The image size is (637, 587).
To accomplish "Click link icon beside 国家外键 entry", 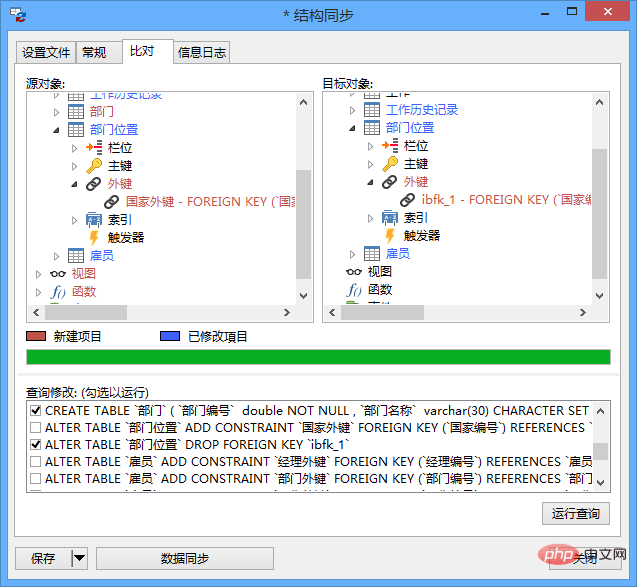I will 112,201.
